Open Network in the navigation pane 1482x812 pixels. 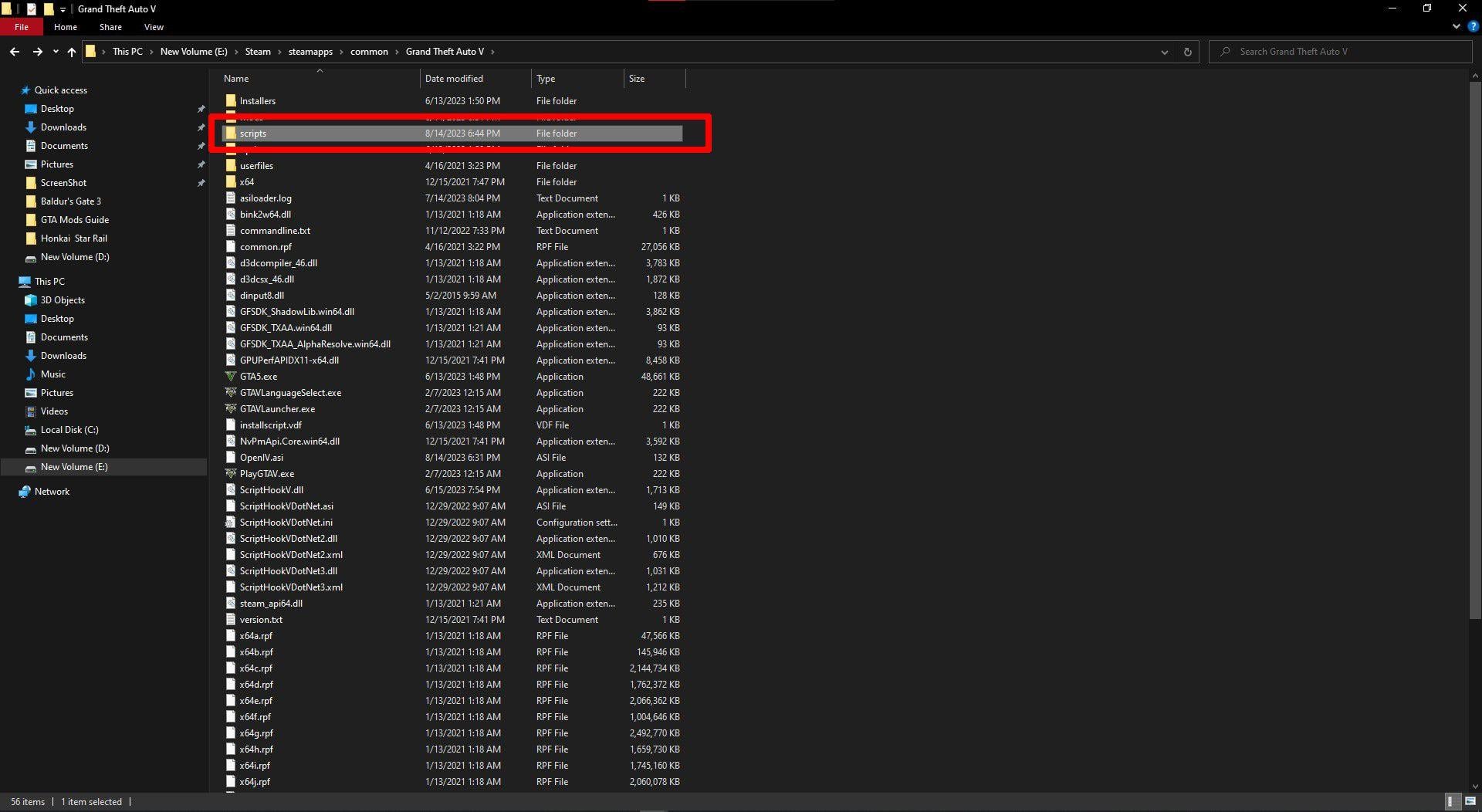pos(52,492)
